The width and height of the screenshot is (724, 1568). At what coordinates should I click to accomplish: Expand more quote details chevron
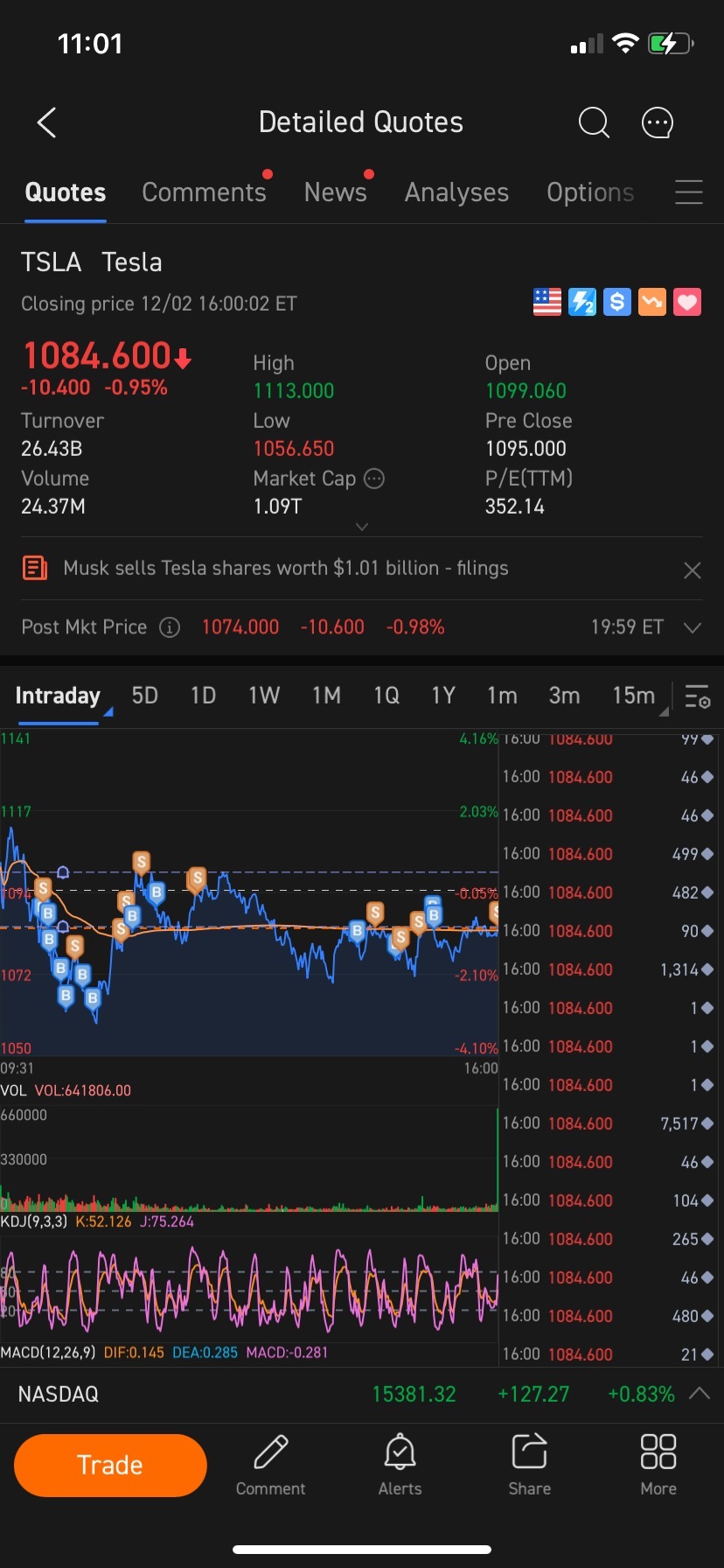[362, 527]
